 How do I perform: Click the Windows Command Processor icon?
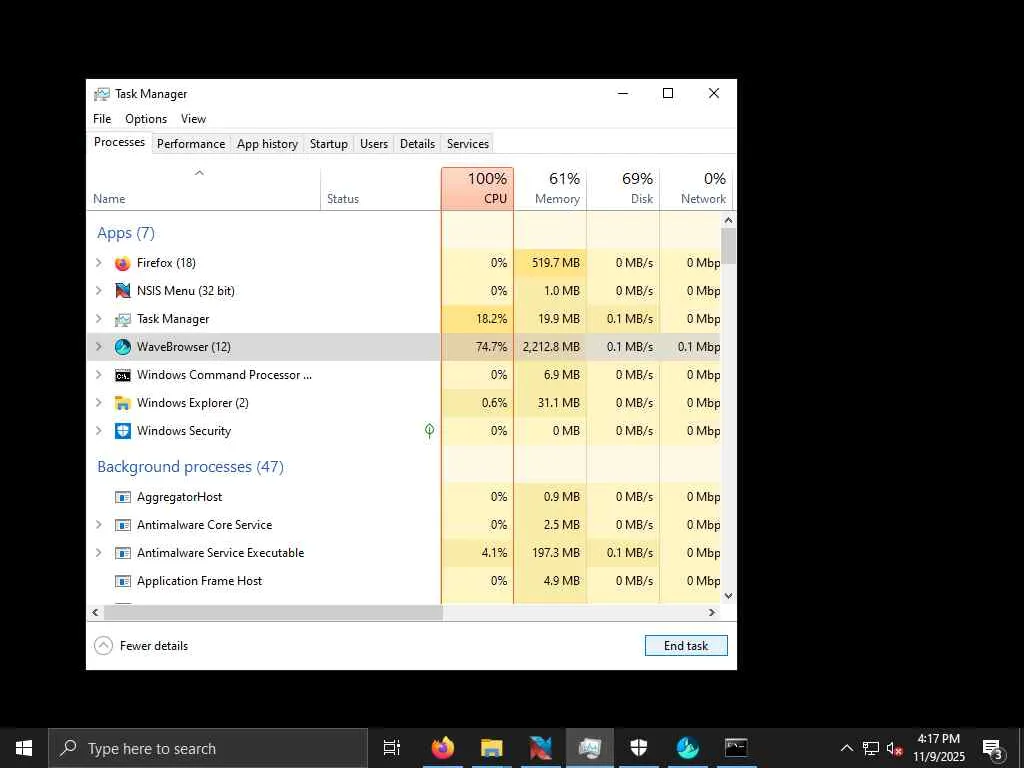tap(122, 376)
